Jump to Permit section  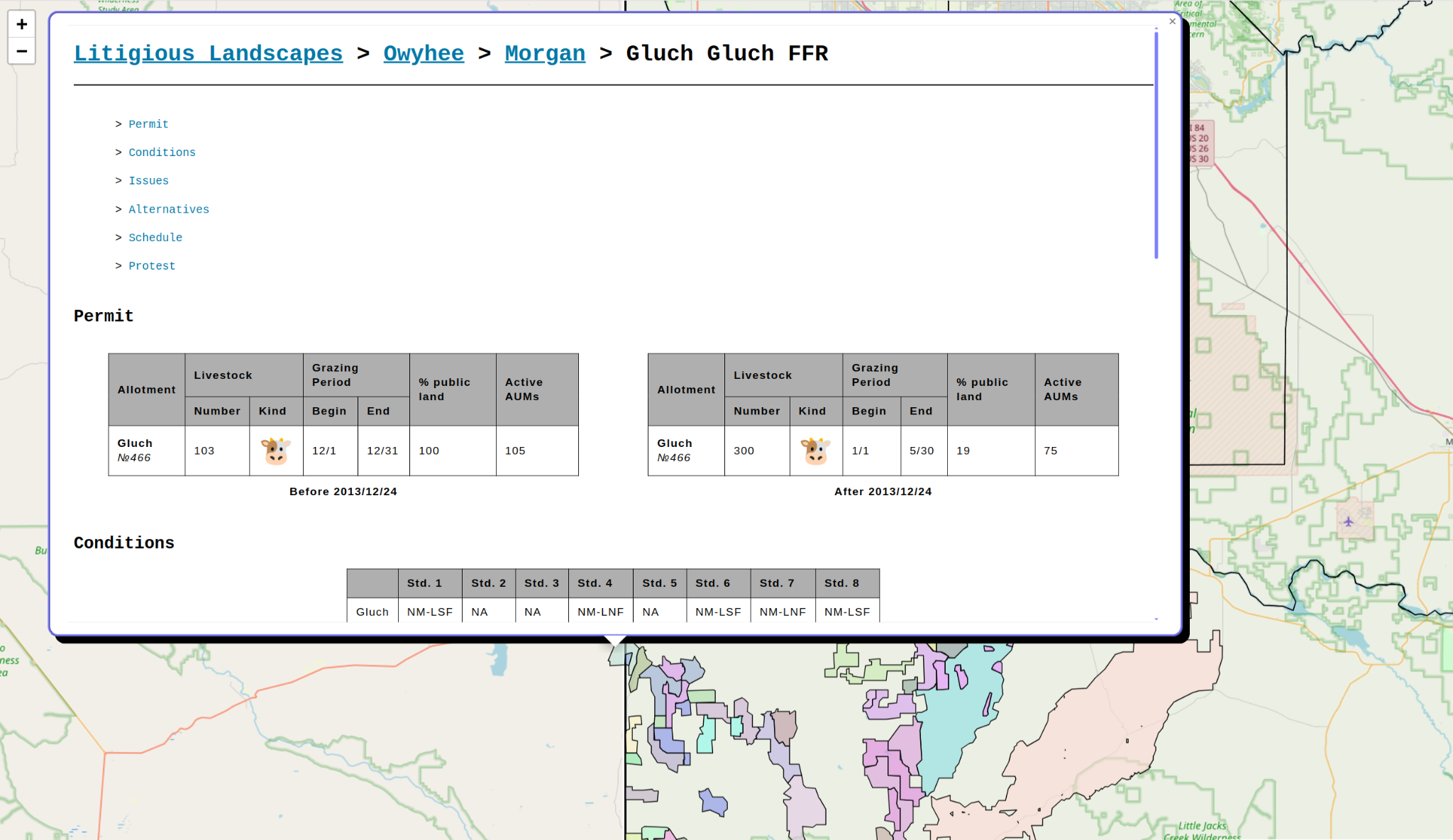click(148, 124)
